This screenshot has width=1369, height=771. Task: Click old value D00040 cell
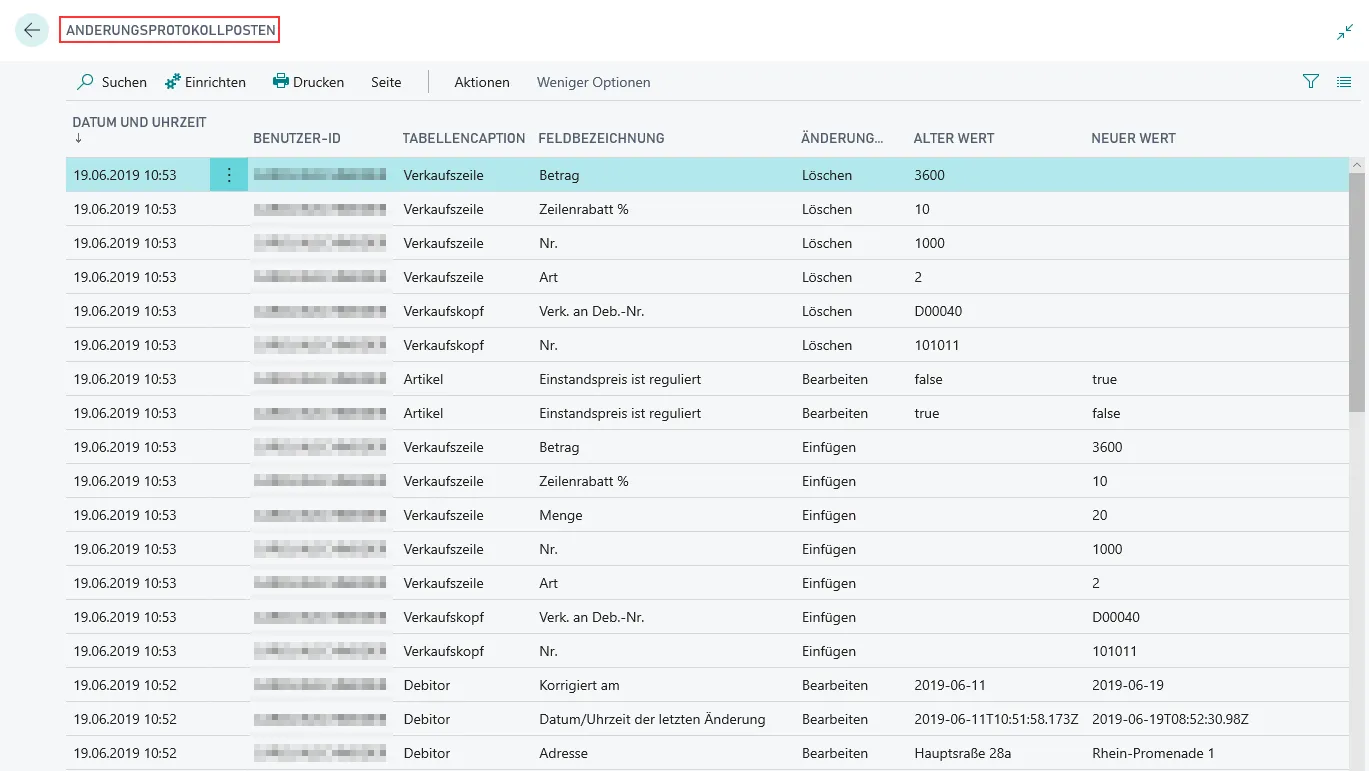pyautogui.click(x=938, y=311)
